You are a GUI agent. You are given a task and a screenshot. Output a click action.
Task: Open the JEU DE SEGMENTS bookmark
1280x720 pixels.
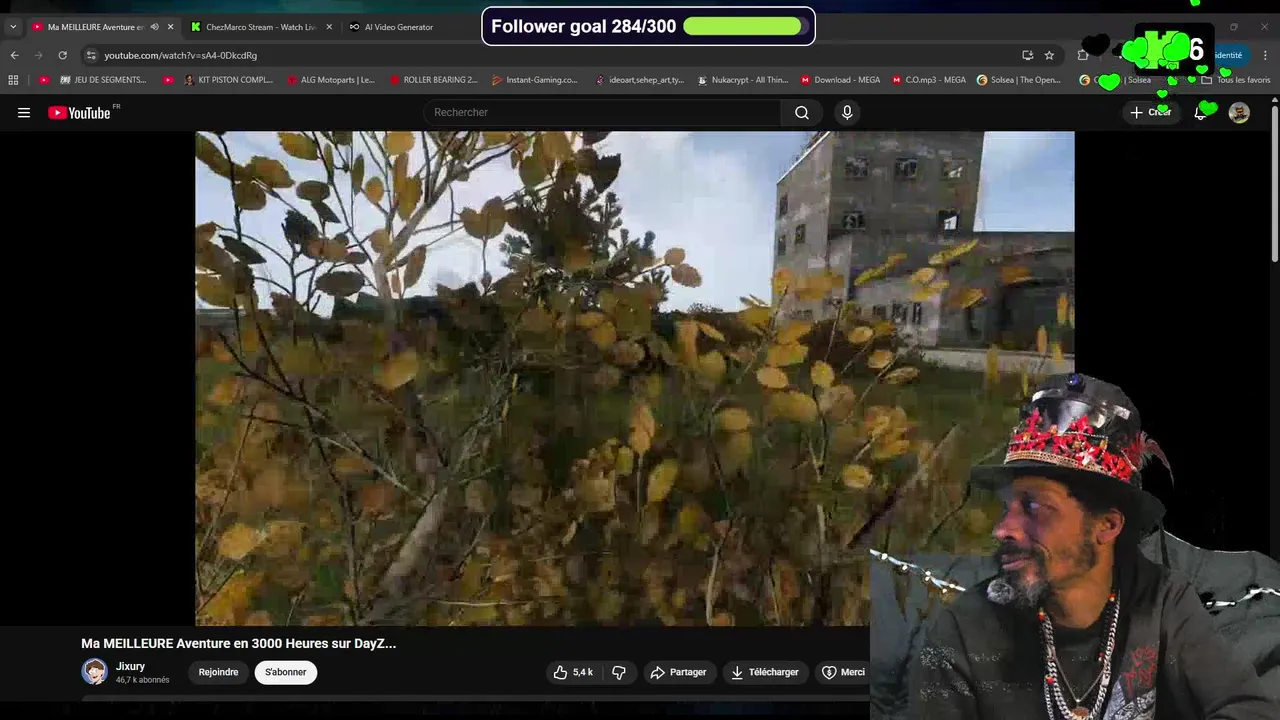coord(103,80)
